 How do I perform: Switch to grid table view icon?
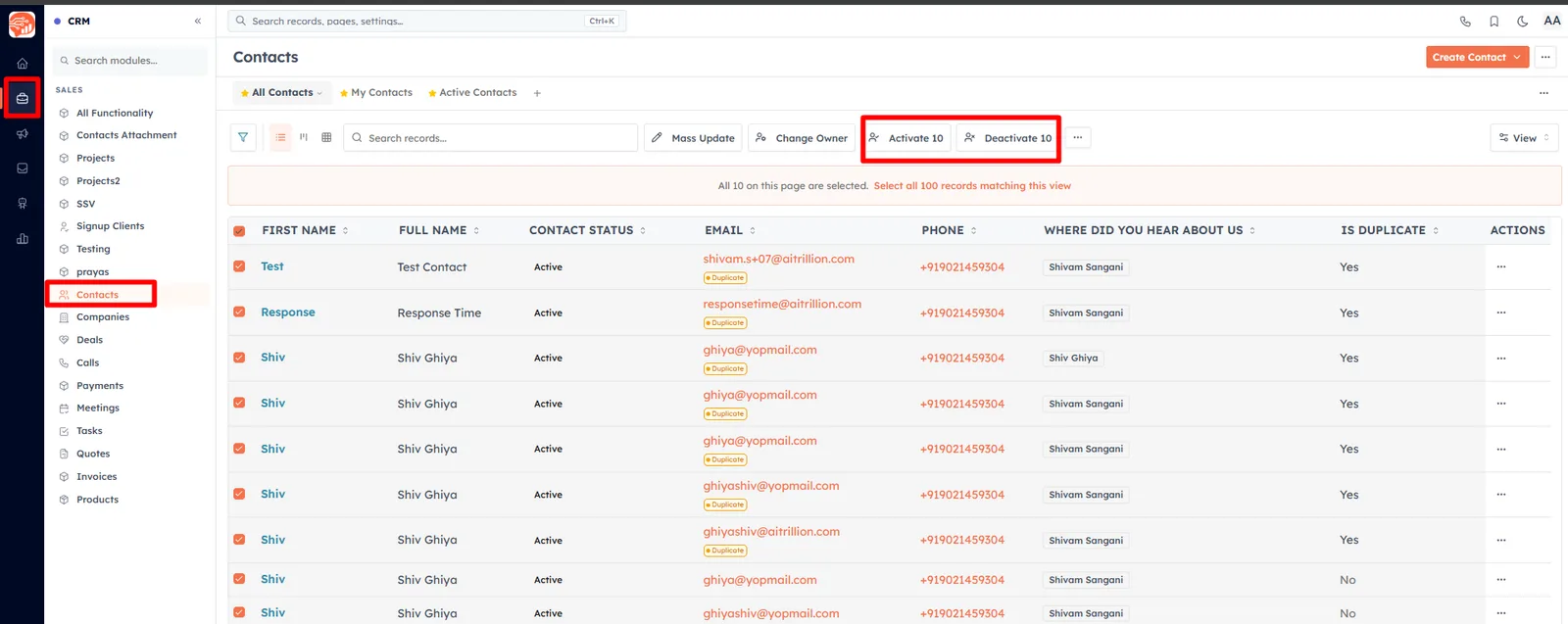point(326,138)
